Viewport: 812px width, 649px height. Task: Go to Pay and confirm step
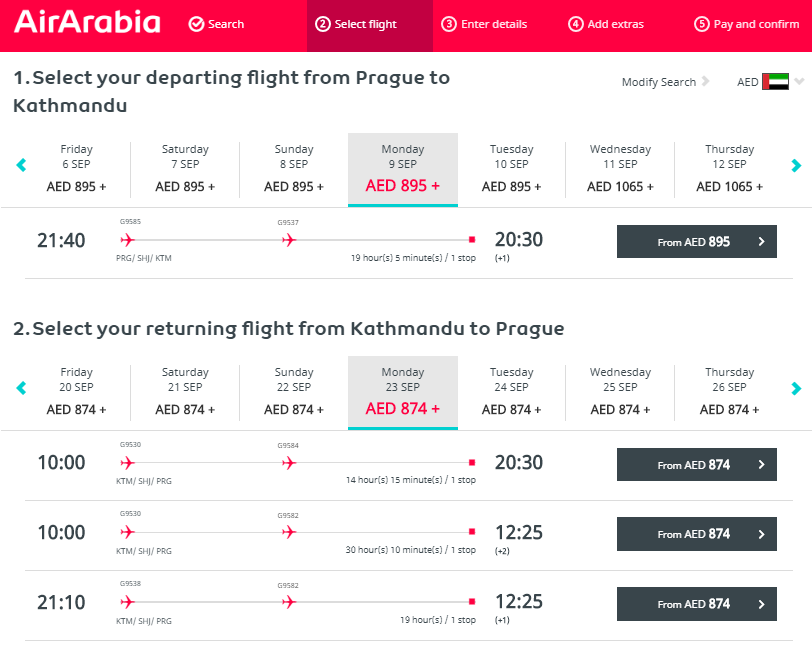coord(746,24)
